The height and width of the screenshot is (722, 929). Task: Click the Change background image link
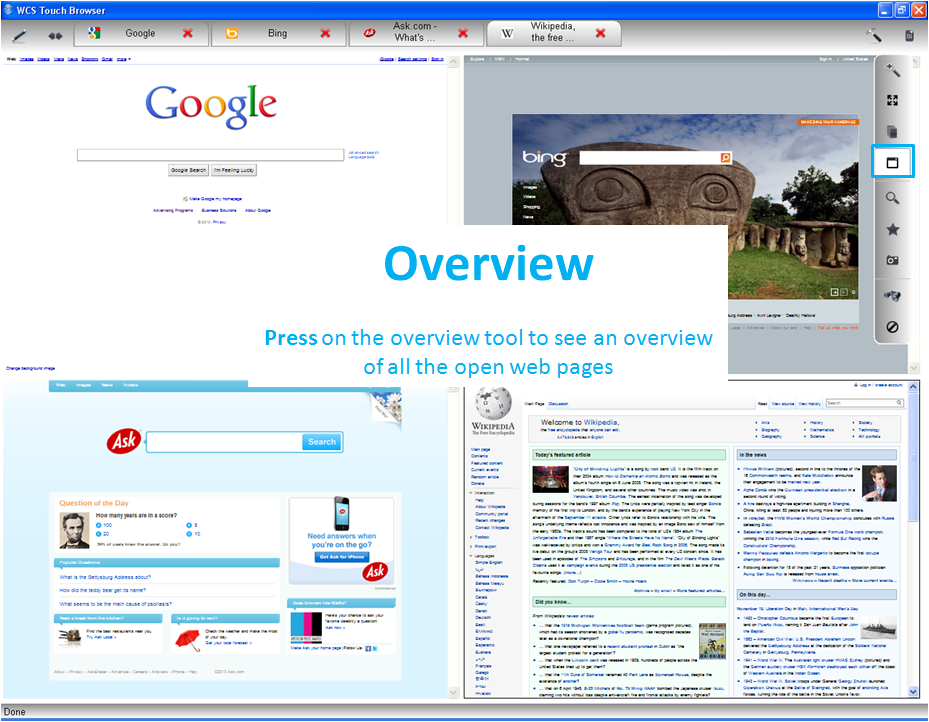[x=33, y=366]
